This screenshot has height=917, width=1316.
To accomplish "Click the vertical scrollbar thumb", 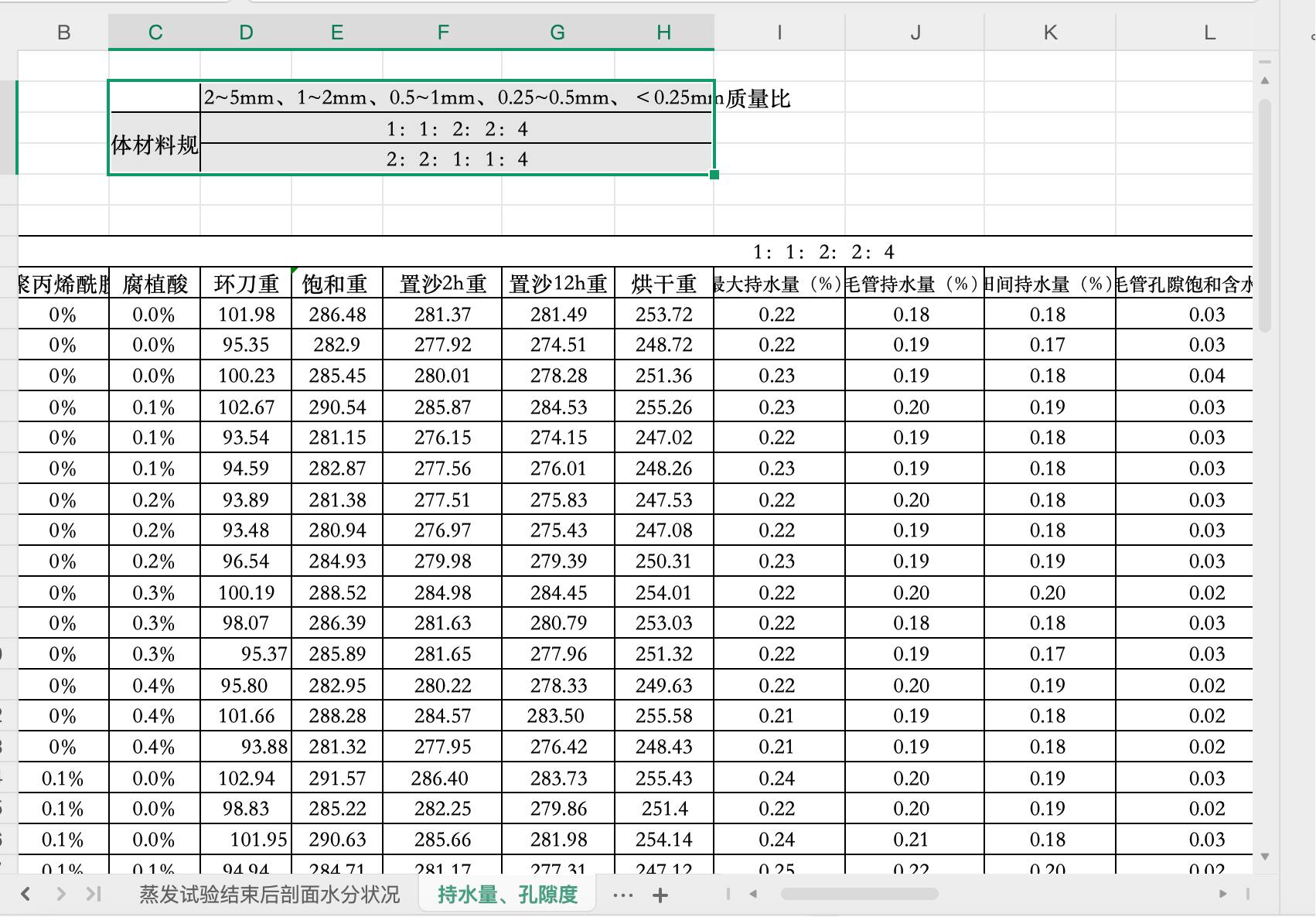I will [1265, 215].
